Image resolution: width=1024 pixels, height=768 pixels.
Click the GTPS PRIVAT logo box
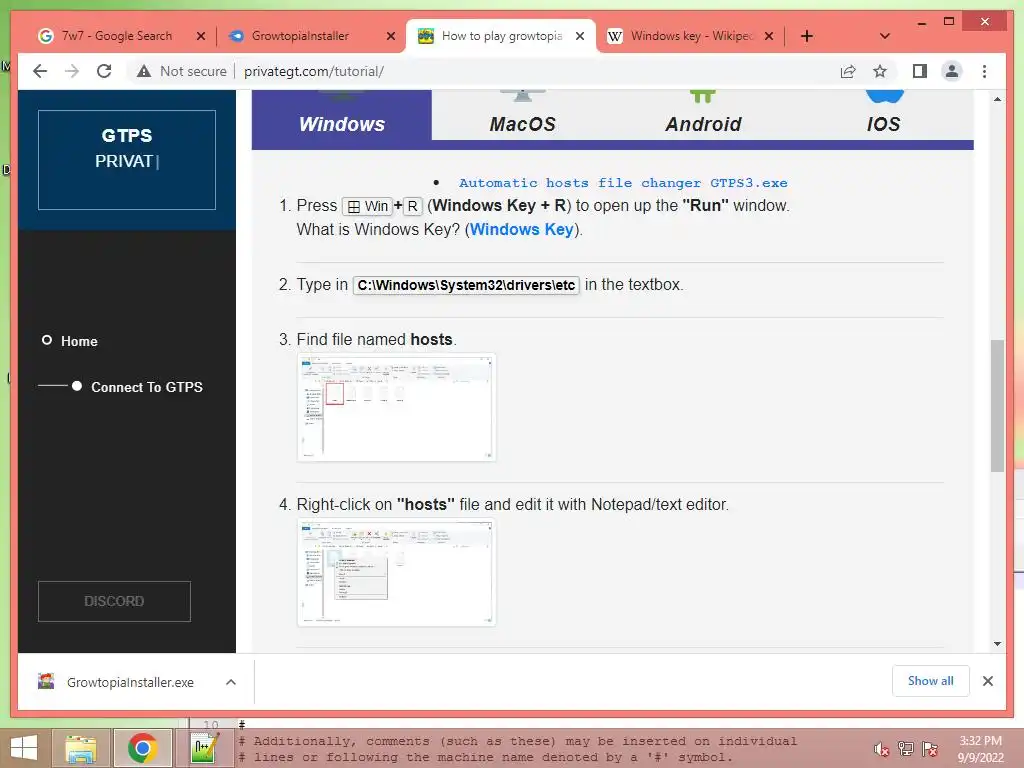point(127,160)
